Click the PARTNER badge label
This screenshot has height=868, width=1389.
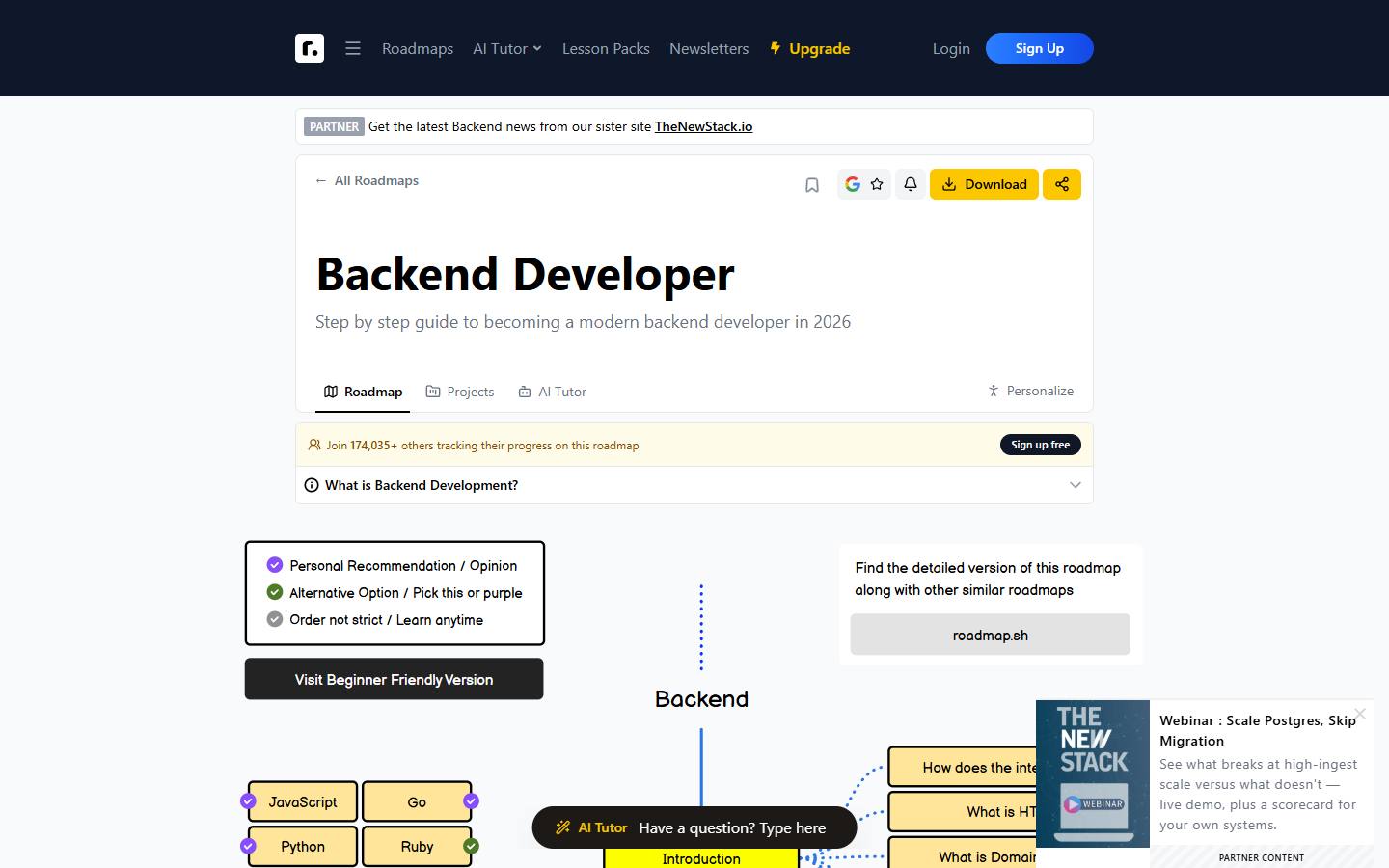pyautogui.click(x=334, y=126)
